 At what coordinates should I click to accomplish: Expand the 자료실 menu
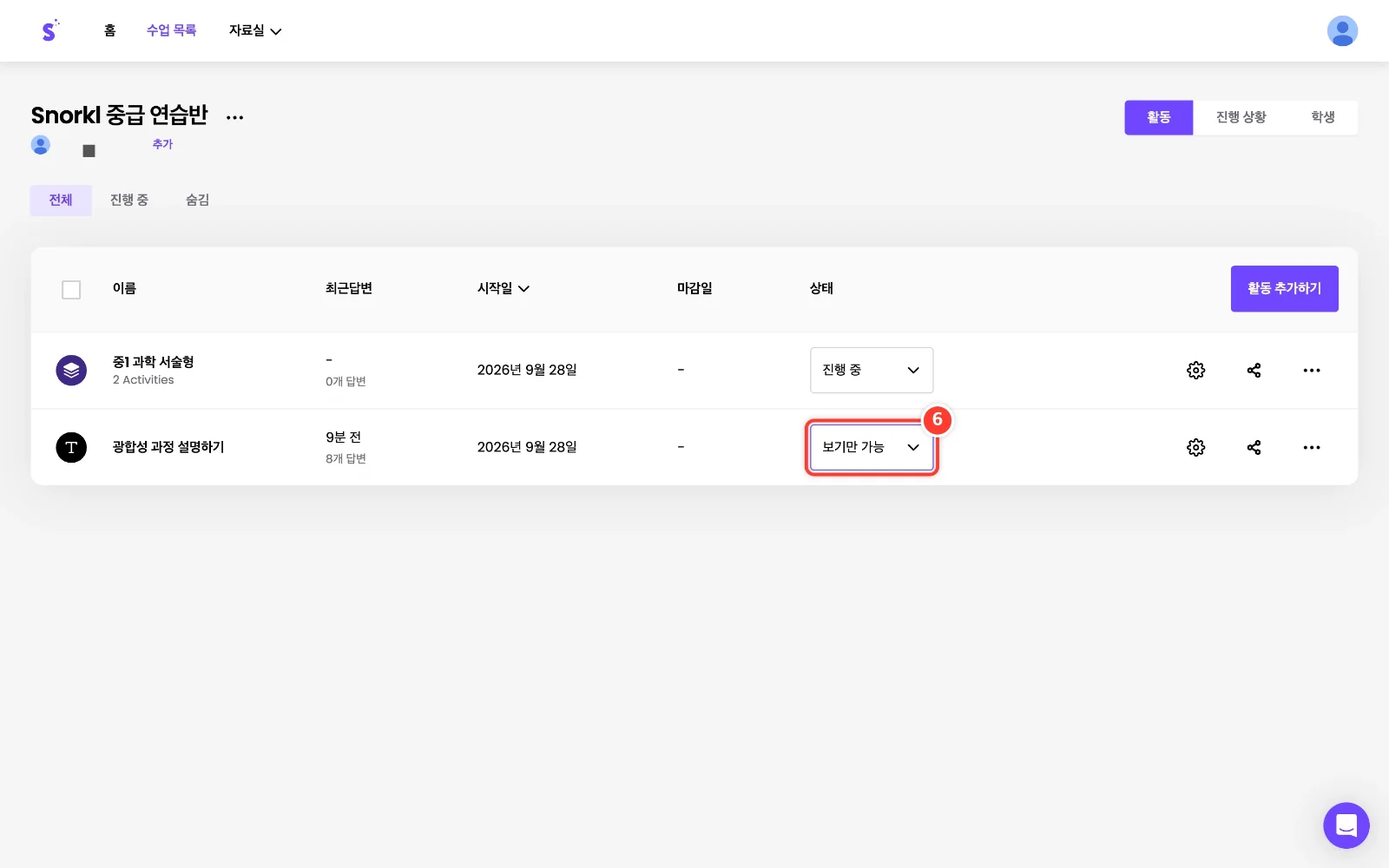(x=254, y=31)
